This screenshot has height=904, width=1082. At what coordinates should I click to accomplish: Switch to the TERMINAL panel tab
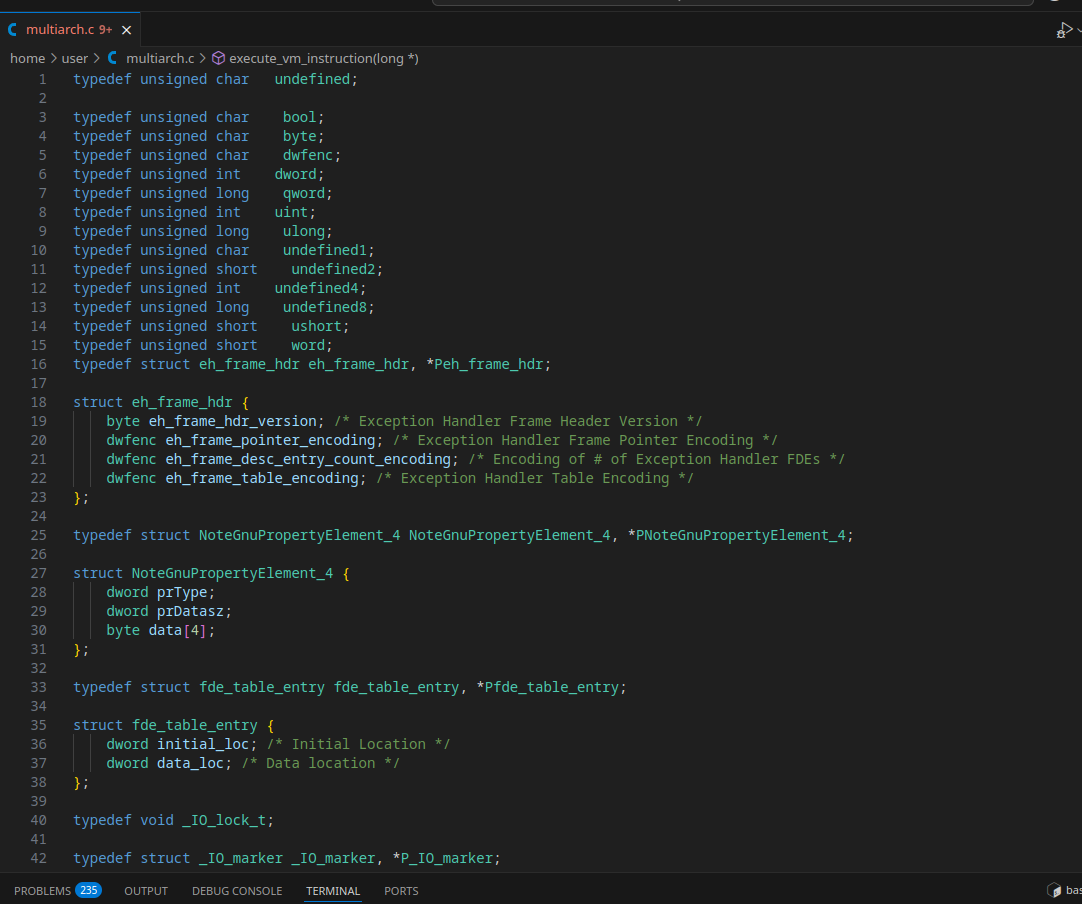tap(333, 891)
